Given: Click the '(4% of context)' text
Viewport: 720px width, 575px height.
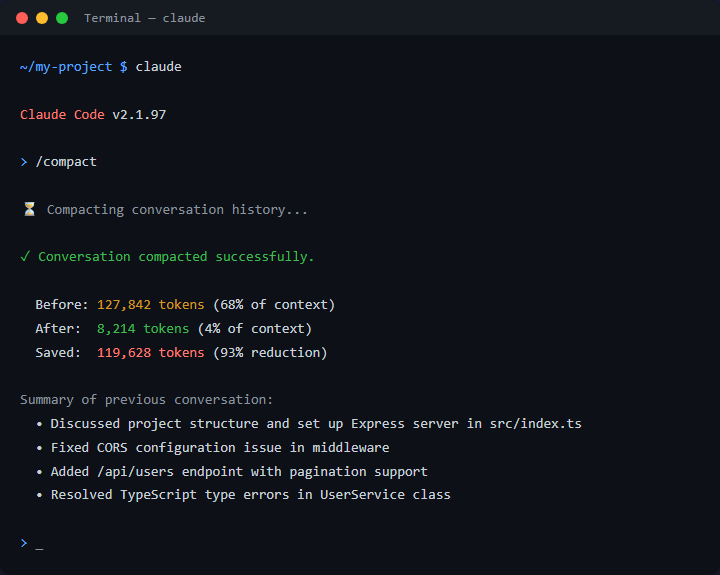Looking at the screenshot, I should coord(255,328).
